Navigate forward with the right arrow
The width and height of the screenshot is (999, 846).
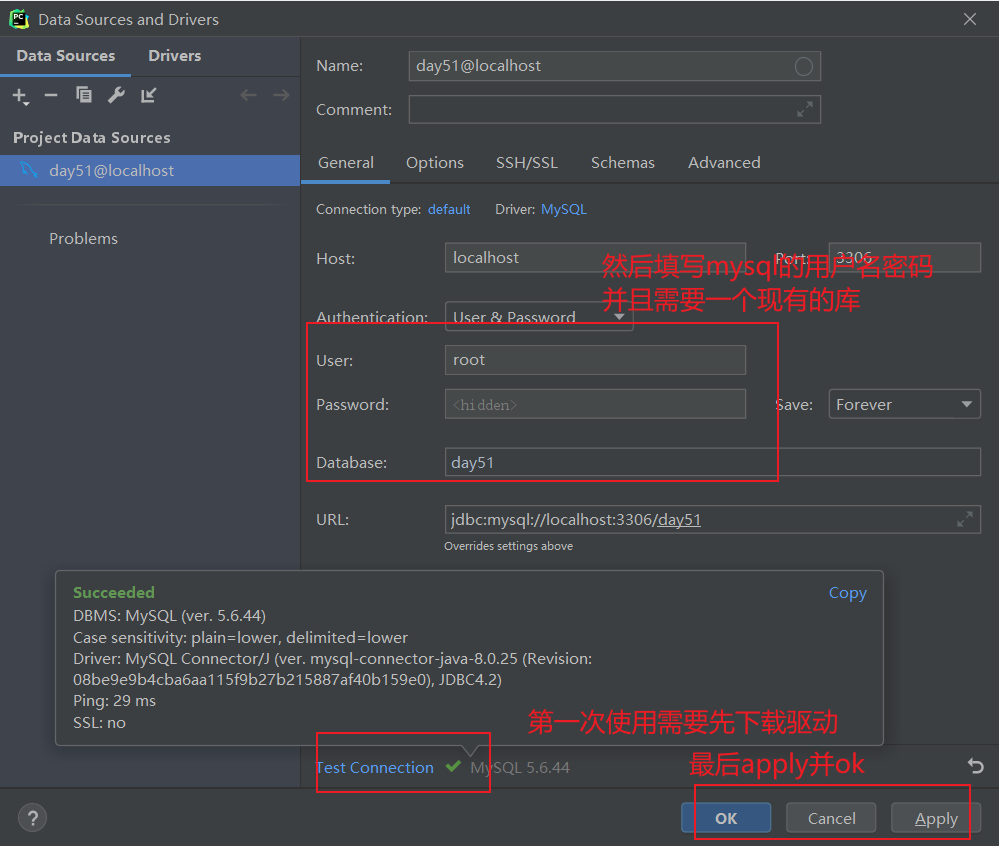281,96
